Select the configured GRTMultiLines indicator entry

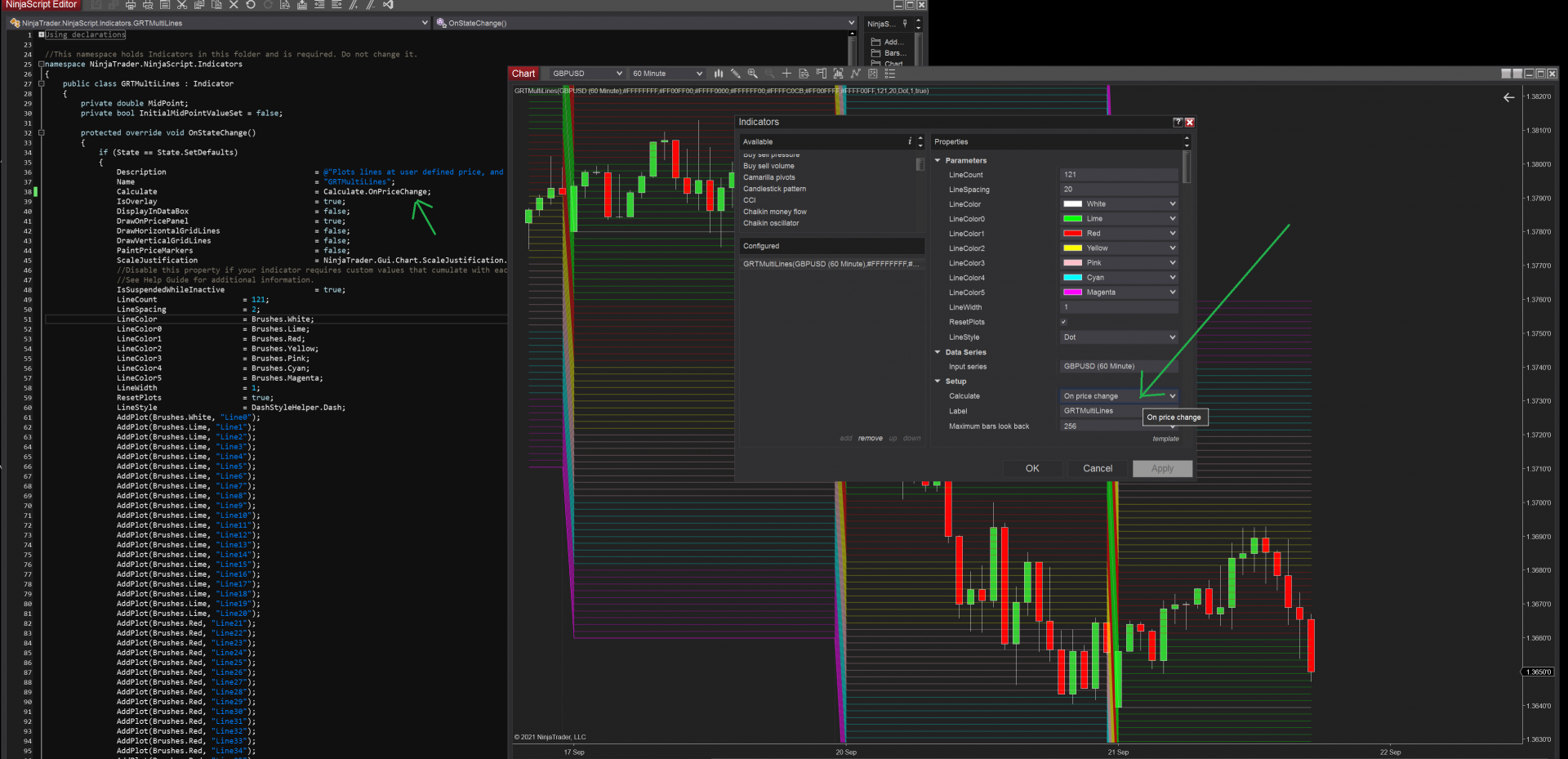tap(831, 264)
